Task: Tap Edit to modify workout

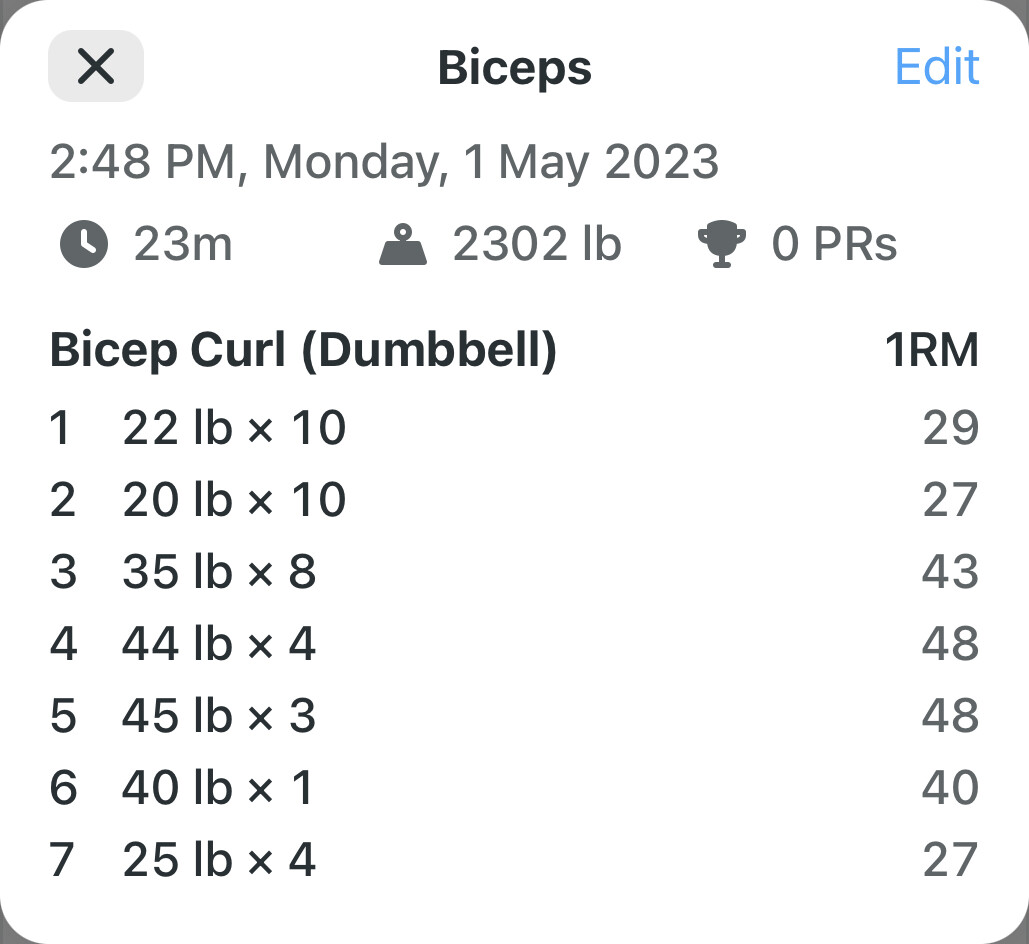Action: click(x=937, y=66)
